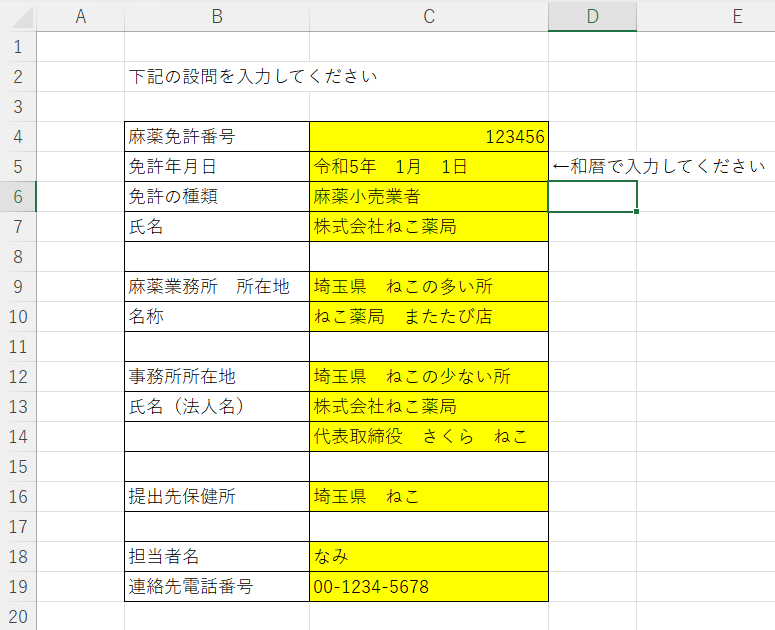This screenshot has width=775, height=630.
Task: Click the 埼玉県 ねこの少ない所 cell
Action: coord(428,377)
